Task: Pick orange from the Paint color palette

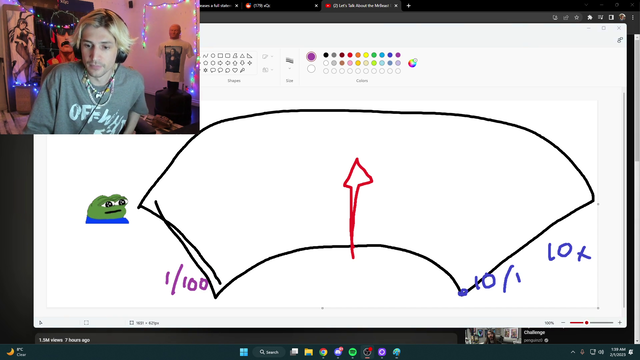Action: (358, 55)
